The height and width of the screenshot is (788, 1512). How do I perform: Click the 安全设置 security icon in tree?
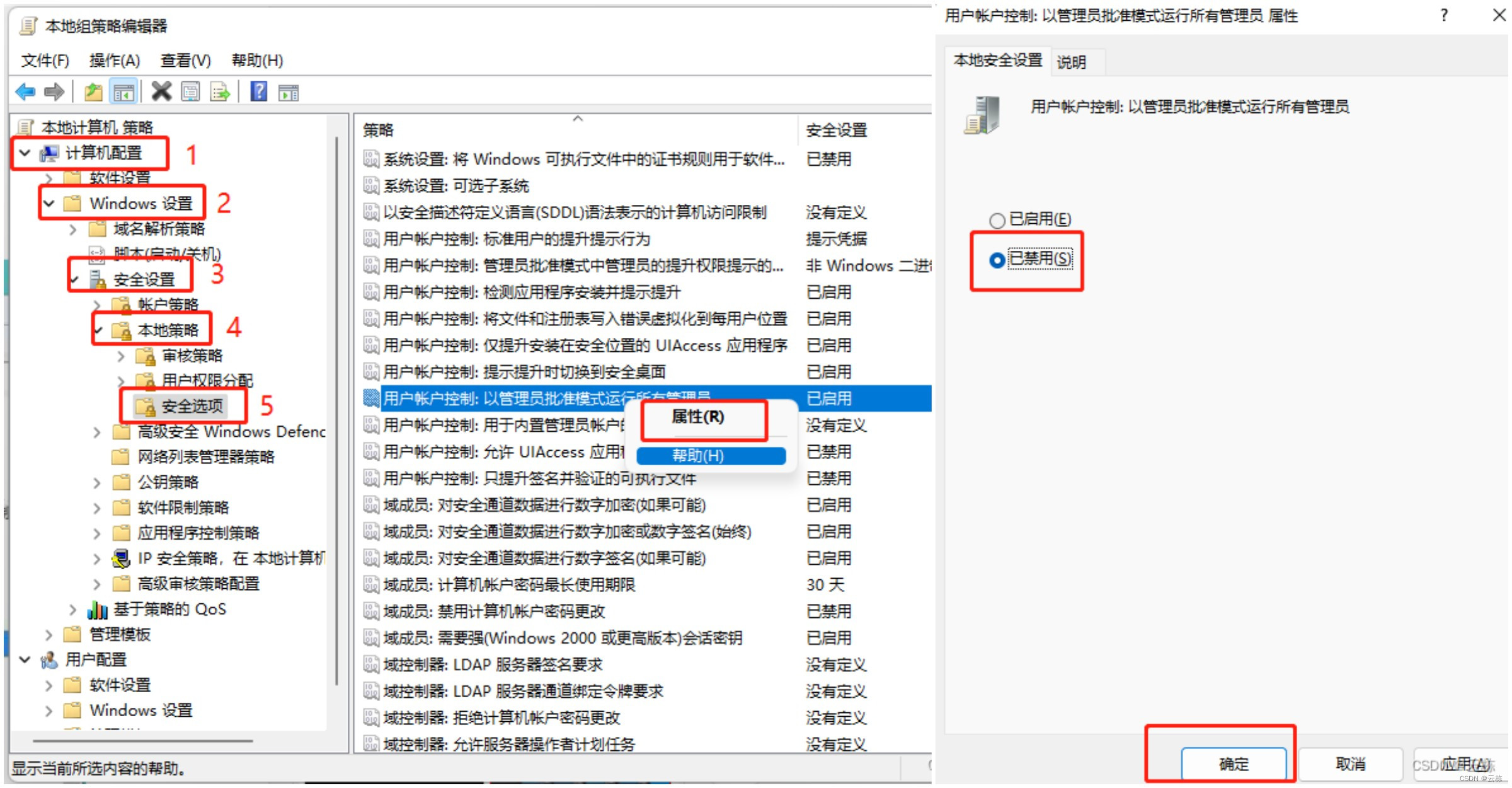pyautogui.click(x=98, y=280)
